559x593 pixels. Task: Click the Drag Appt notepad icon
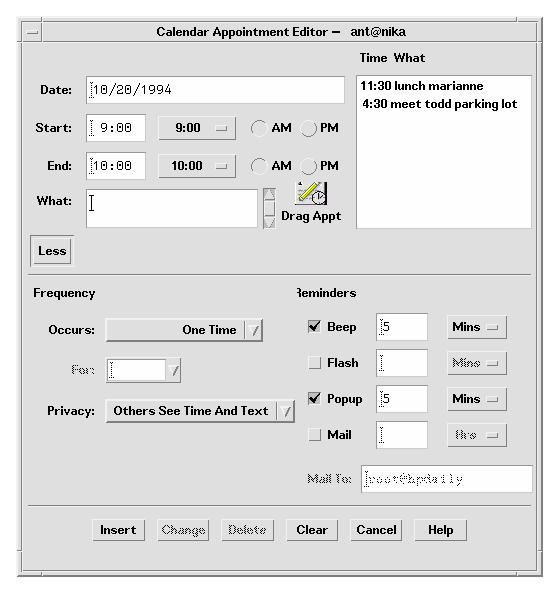tap(311, 193)
